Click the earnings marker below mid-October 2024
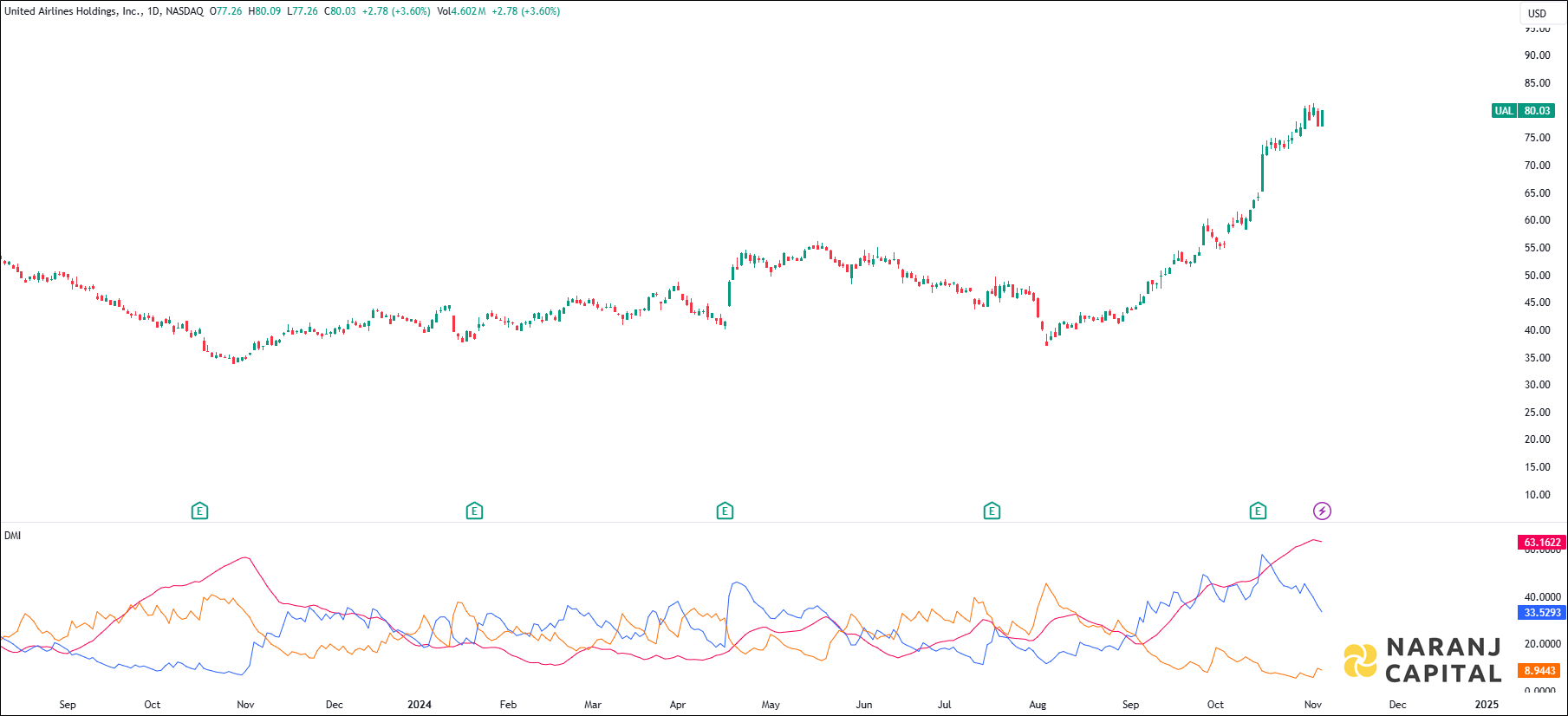This screenshot has height=716, width=1568. tap(1258, 511)
